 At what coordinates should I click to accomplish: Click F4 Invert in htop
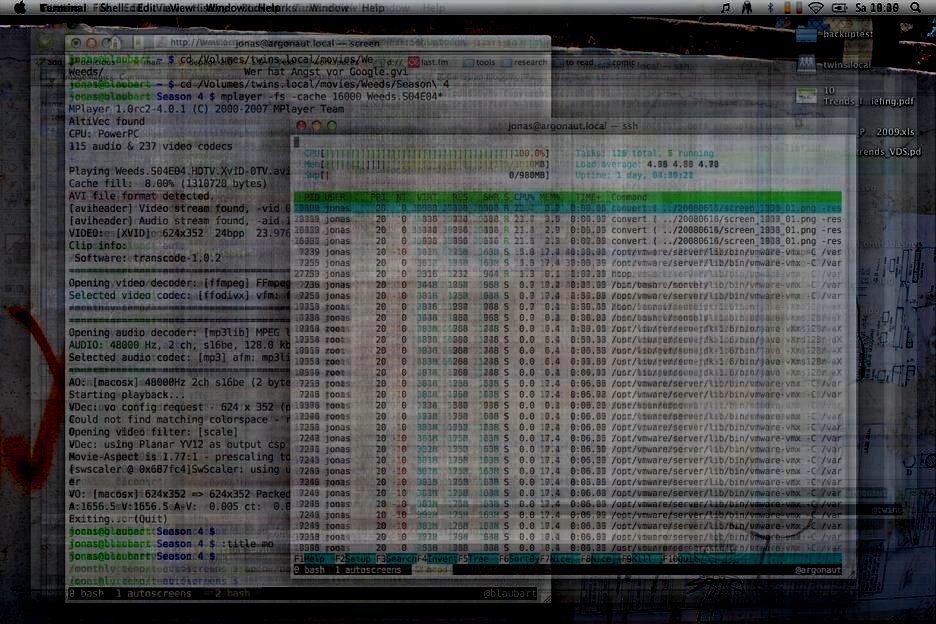pos(436,559)
